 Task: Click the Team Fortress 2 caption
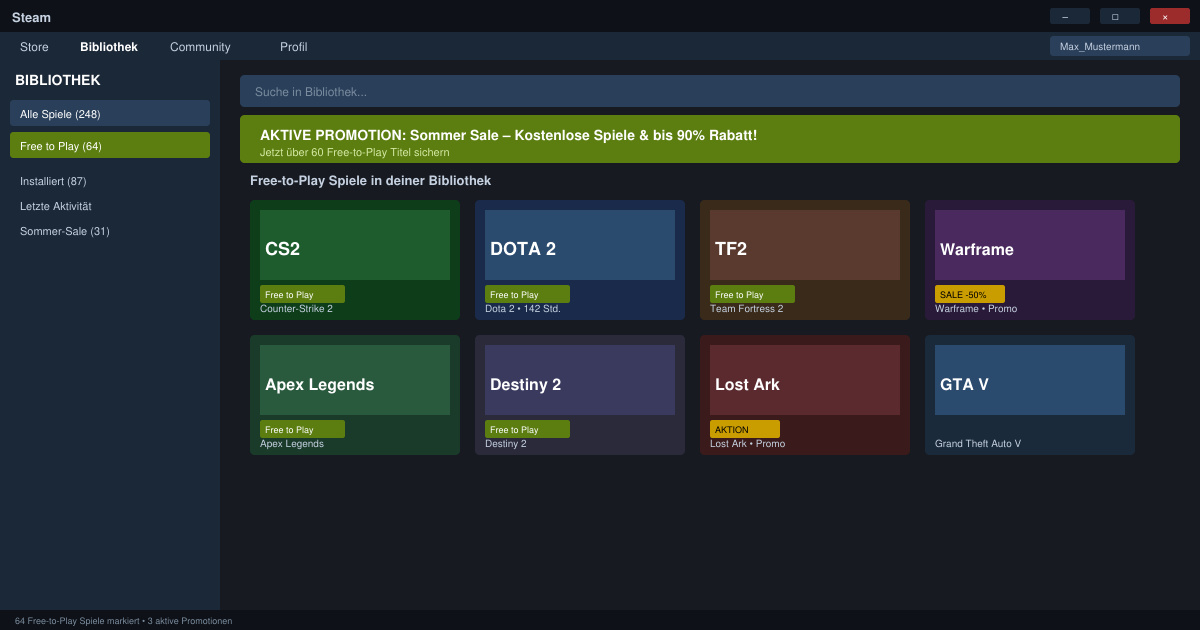pyautogui.click(x=747, y=309)
